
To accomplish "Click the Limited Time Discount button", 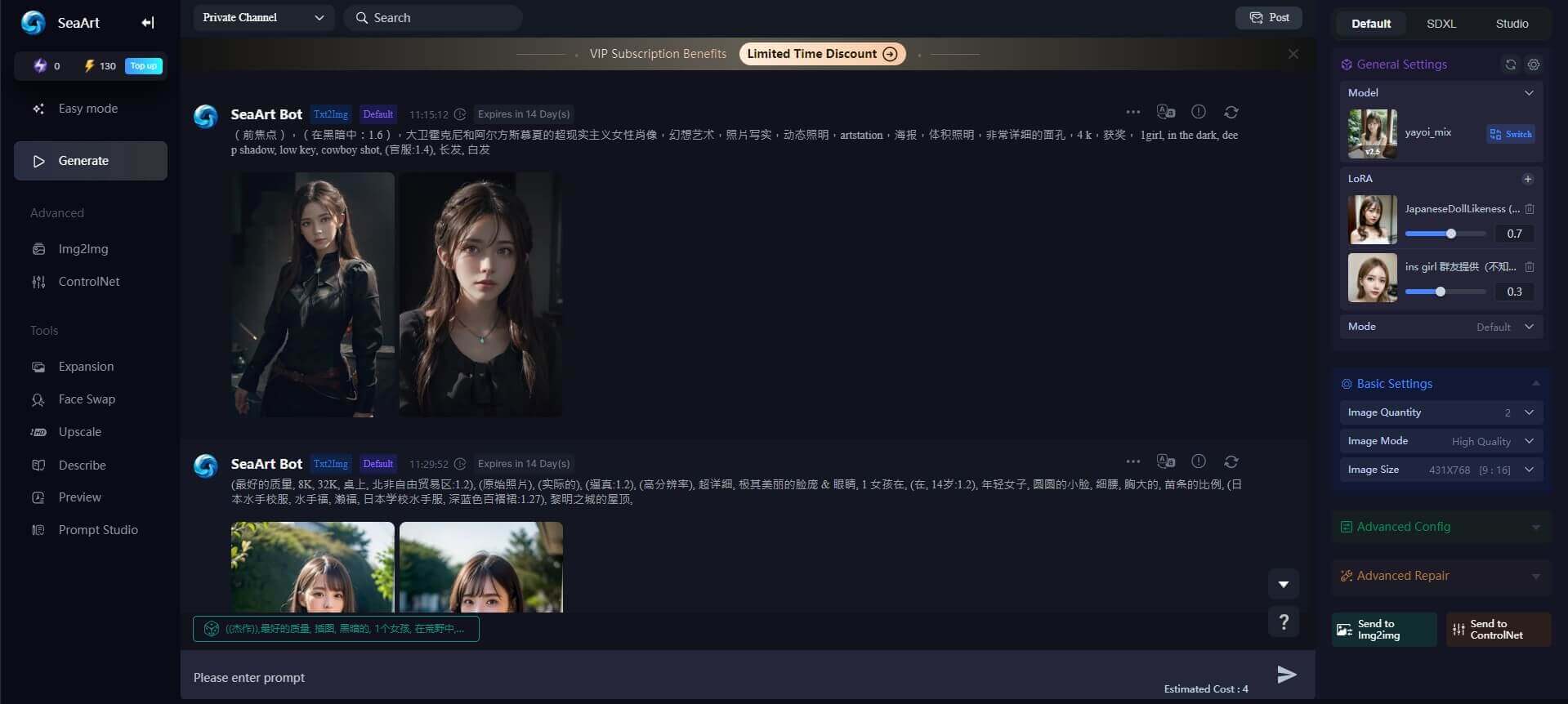I will click(x=822, y=54).
